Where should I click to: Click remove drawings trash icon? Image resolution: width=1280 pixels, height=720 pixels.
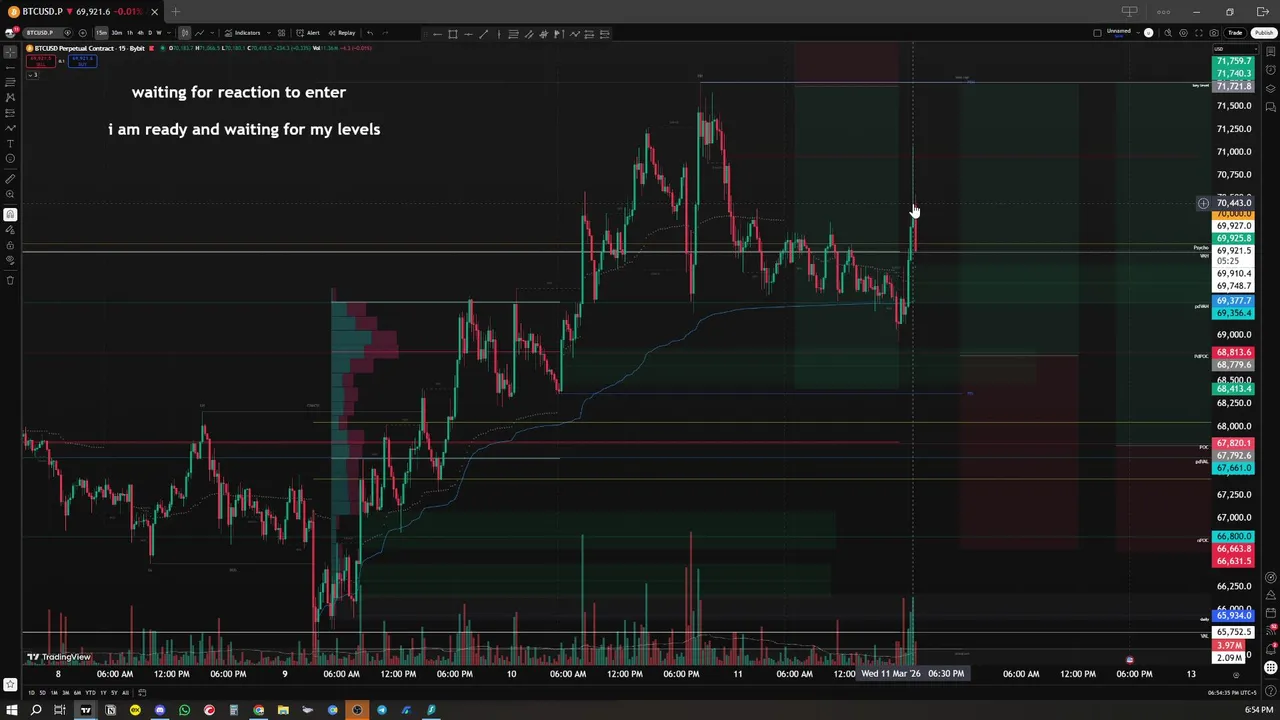(10, 280)
